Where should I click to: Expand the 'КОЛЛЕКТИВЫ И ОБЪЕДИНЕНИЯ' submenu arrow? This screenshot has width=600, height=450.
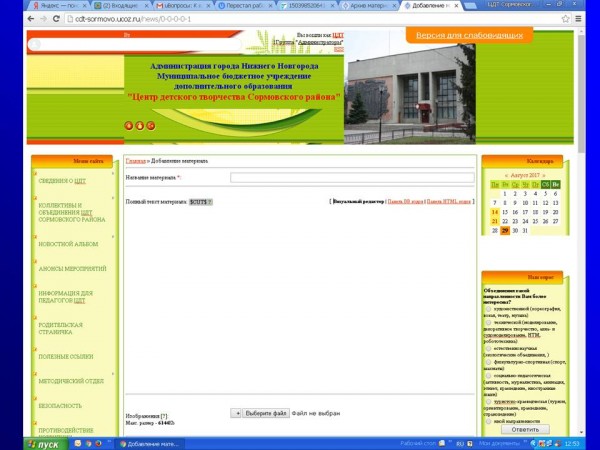(113, 198)
